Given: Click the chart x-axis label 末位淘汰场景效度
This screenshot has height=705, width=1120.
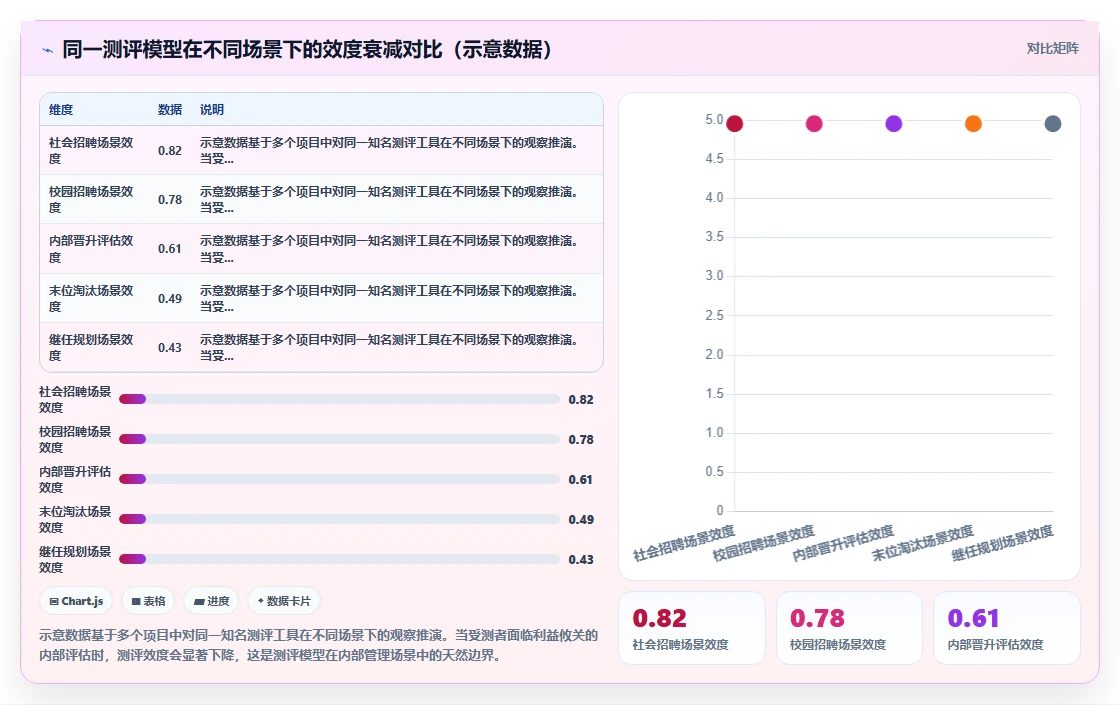Looking at the screenshot, I should pyautogui.click(x=923, y=543).
